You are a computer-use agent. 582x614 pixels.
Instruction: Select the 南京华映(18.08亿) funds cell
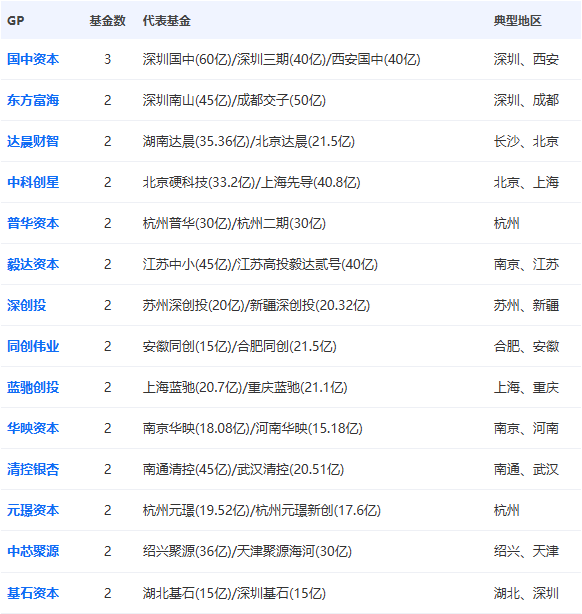(x=253, y=428)
